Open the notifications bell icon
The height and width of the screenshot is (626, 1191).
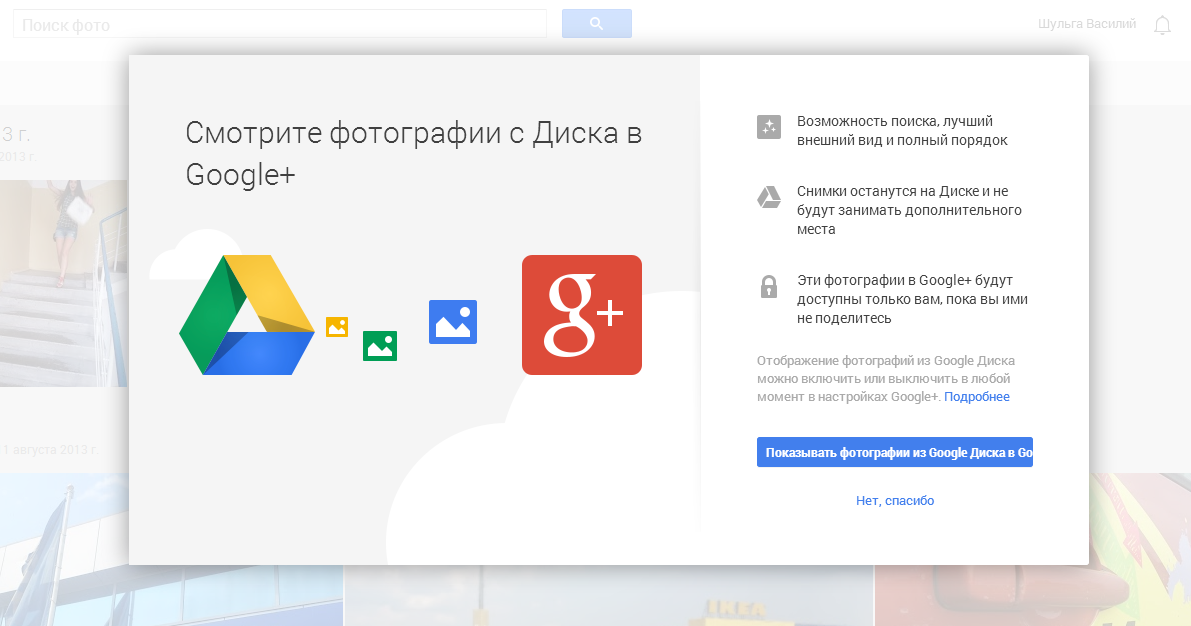(x=1161, y=25)
